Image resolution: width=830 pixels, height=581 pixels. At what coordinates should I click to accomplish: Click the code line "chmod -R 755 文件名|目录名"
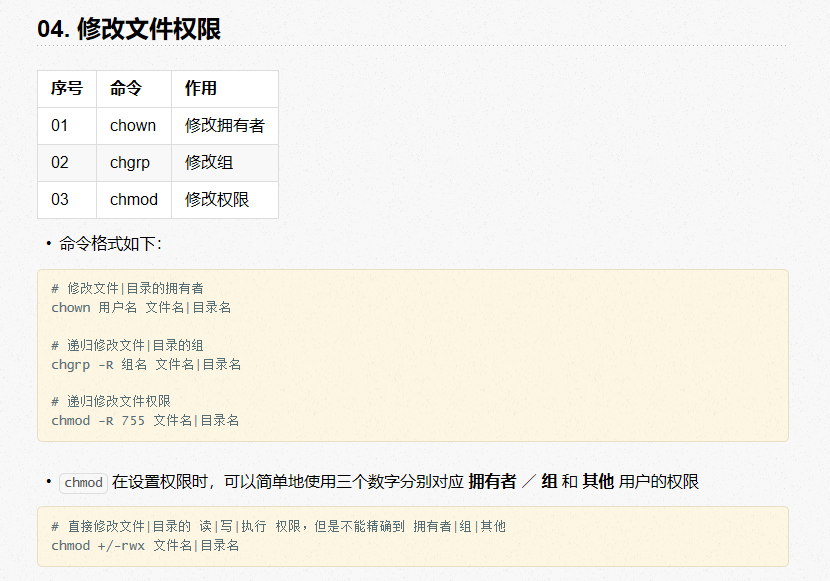pos(145,421)
